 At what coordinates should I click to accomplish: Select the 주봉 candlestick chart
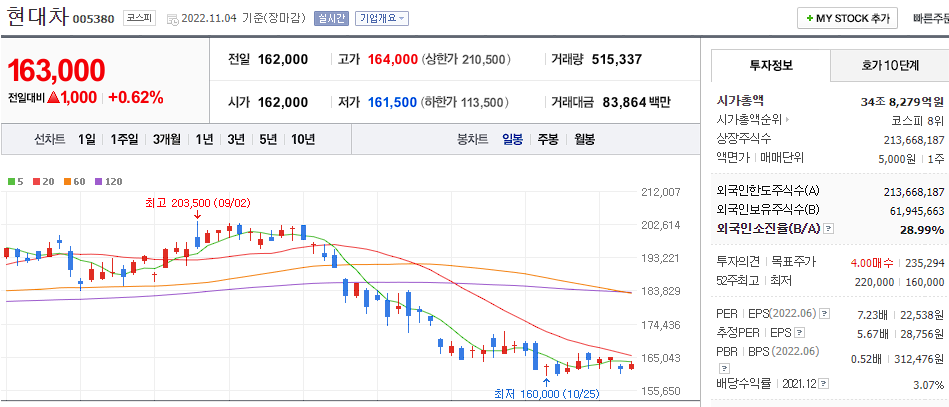[548, 139]
